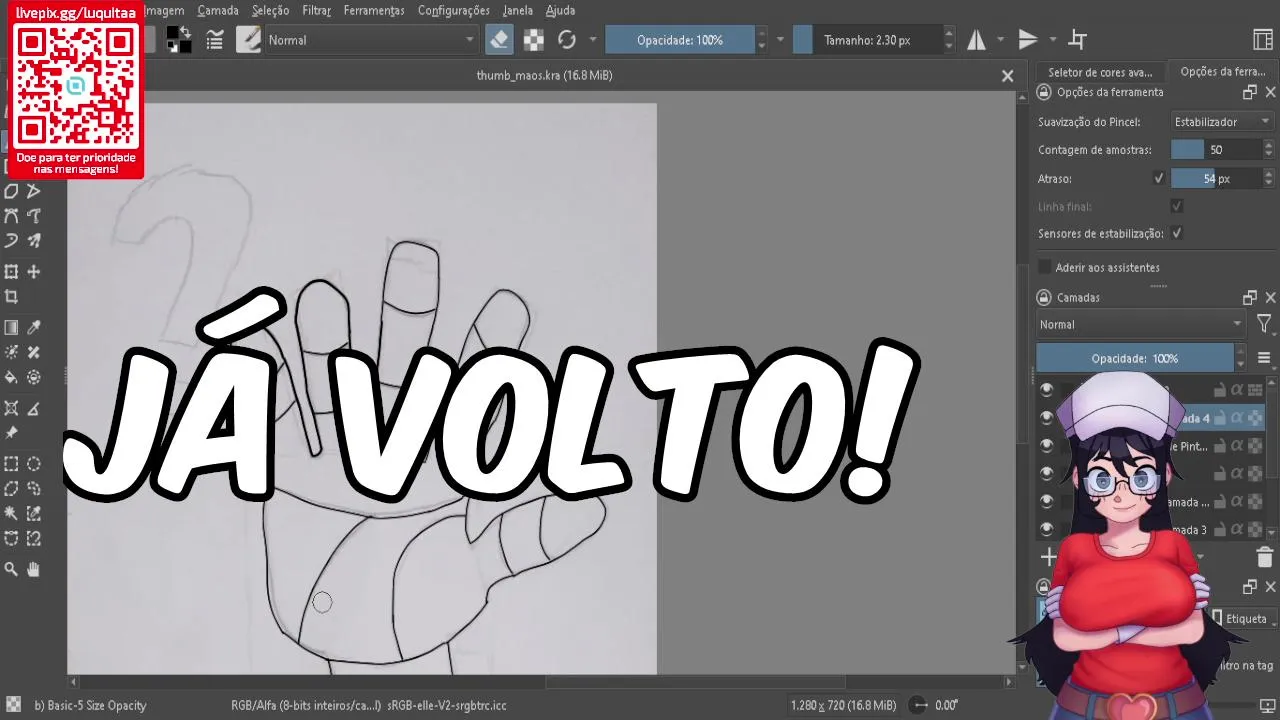
Task: Select the Polygon tool
Action: click(x=11, y=191)
